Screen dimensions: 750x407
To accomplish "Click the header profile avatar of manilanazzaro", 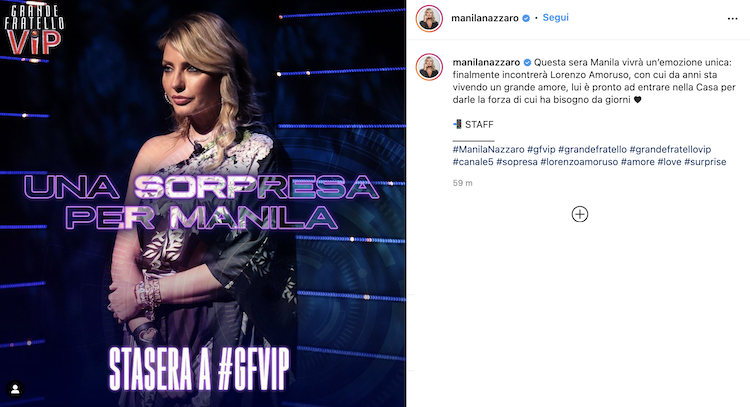I will [x=429, y=19].
